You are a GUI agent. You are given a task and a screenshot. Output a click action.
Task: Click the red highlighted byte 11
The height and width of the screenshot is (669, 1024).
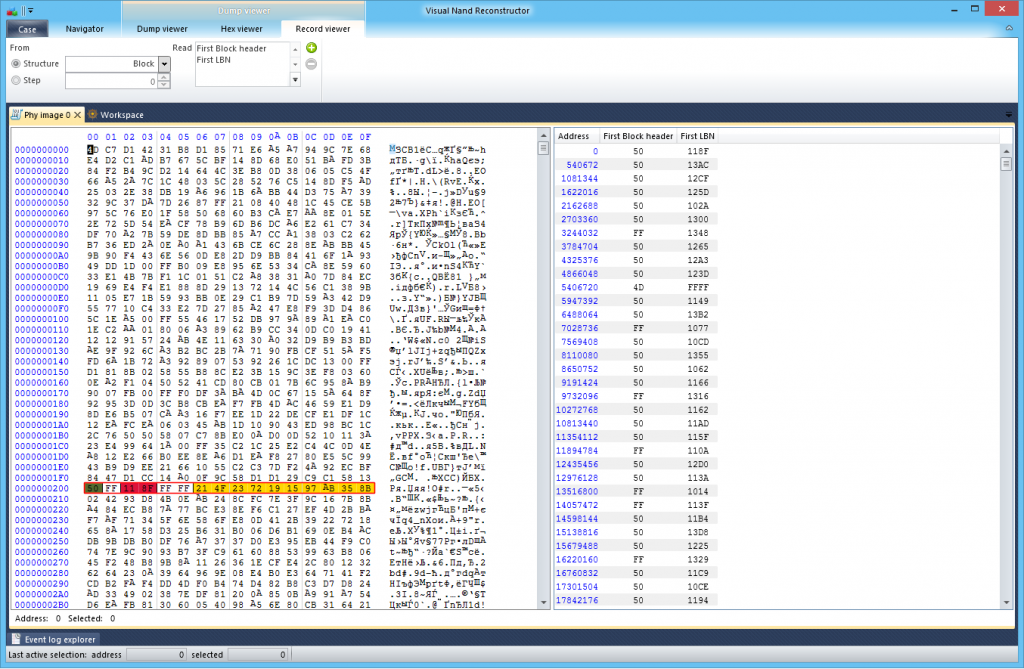(x=129, y=488)
